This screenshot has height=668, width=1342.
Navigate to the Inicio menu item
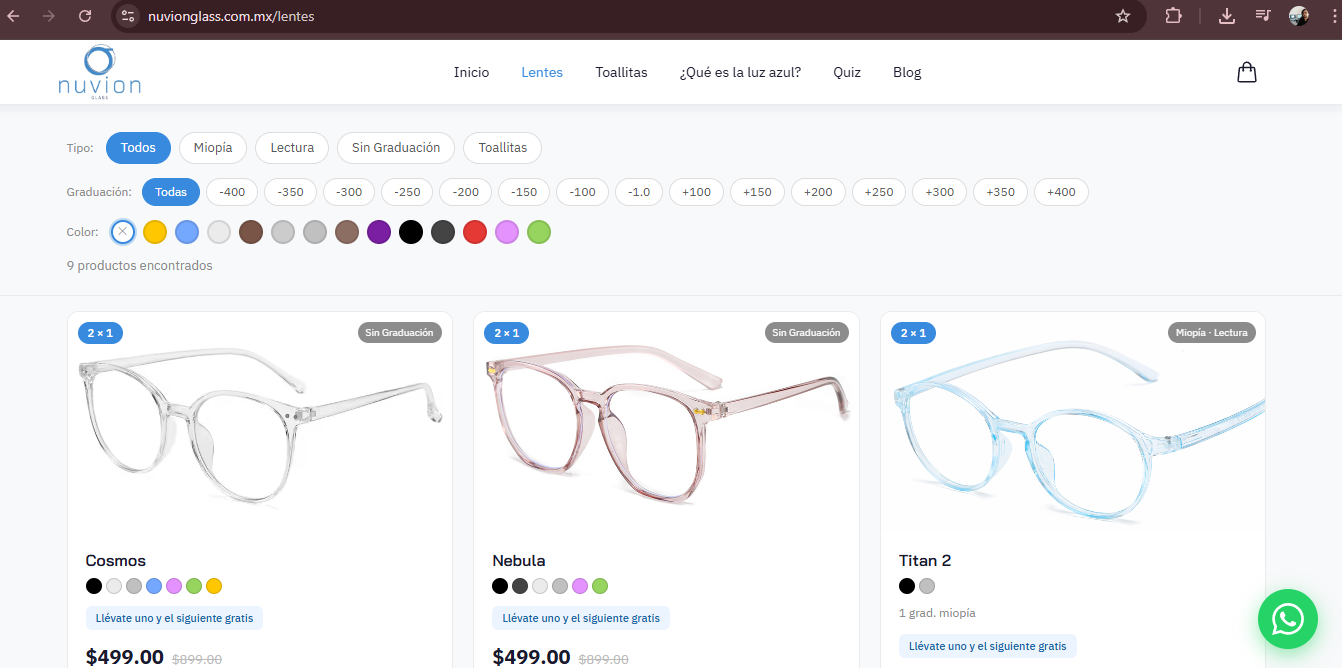[x=471, y=72]
